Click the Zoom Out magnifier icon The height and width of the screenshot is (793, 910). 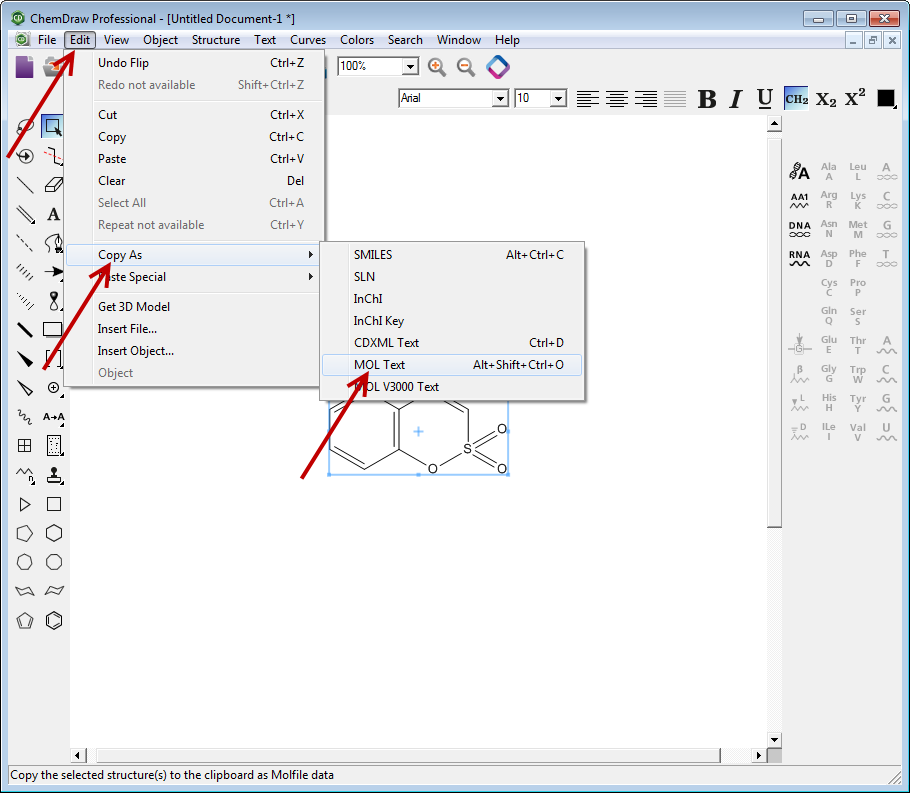click(466, 67)
